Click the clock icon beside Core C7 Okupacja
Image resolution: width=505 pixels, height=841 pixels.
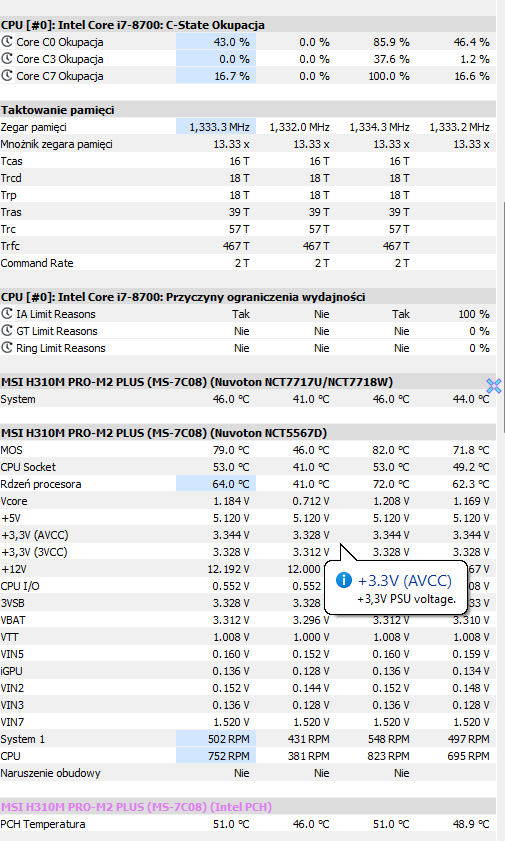(x=6, y=76)
